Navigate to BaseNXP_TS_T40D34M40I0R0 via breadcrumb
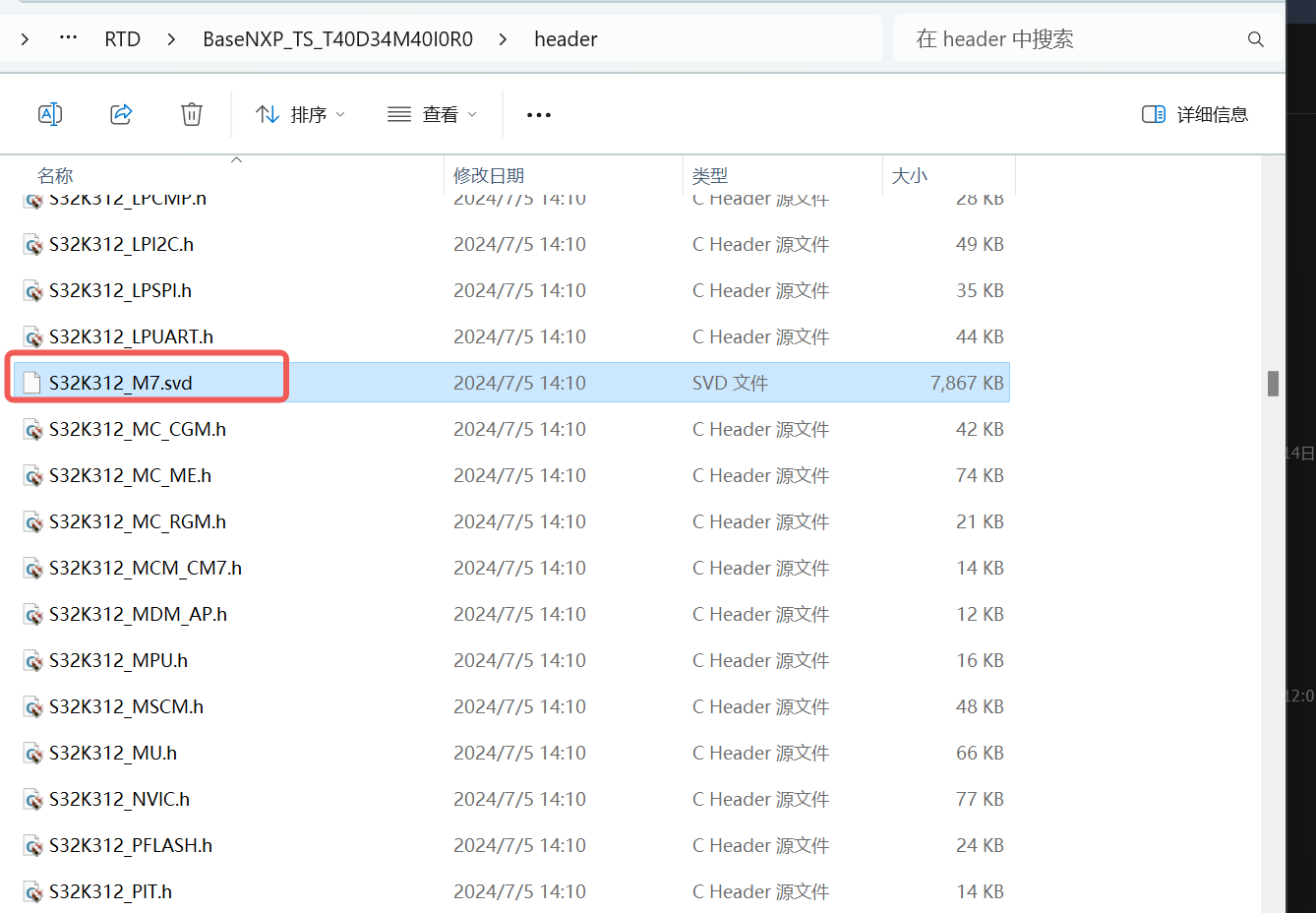1316x913 pixels. pos(338,38)
